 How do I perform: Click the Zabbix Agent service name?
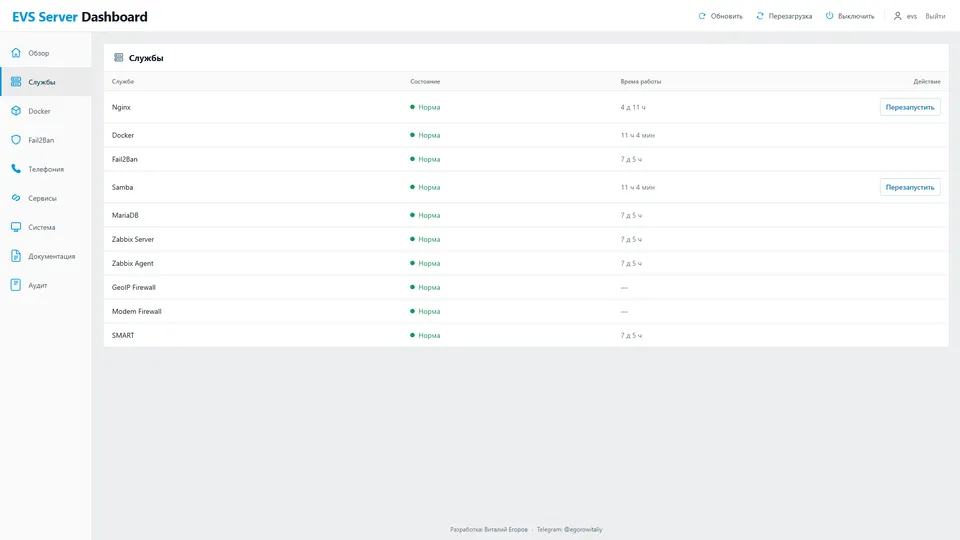point(132,263)
